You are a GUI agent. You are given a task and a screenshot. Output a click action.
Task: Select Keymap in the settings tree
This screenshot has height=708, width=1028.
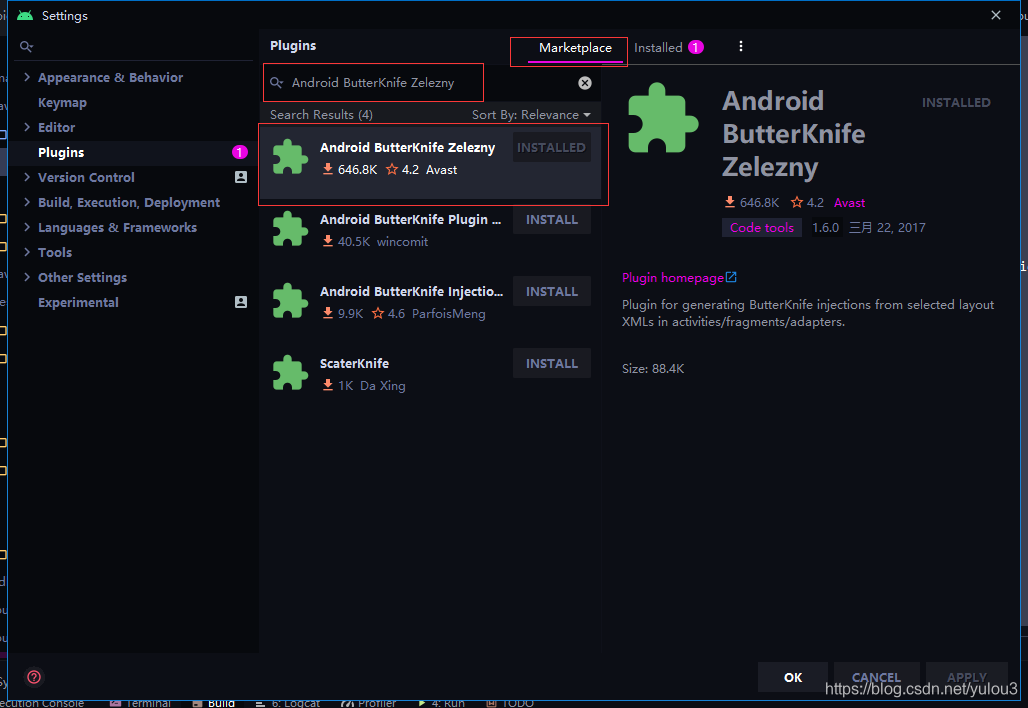pyautogui.click(x=62, y=102)
